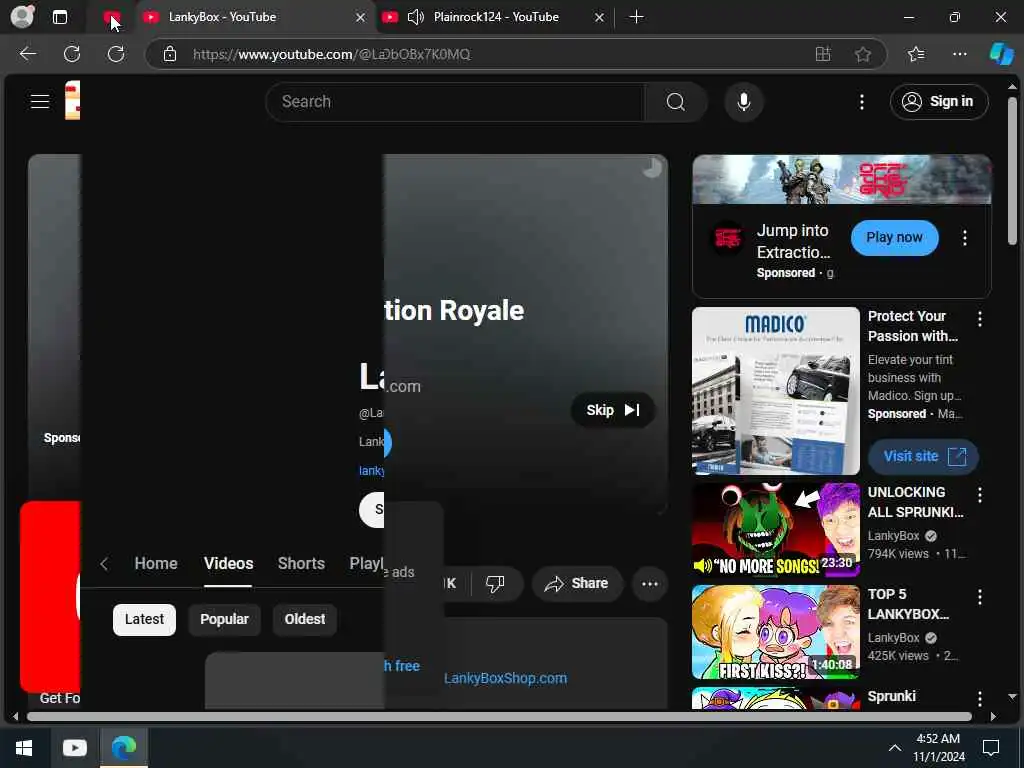Open the YouTube hamburger guide menu
The width and height of the screenshot is (1024, 768).
pyautogui.click(x=40, y=101)
